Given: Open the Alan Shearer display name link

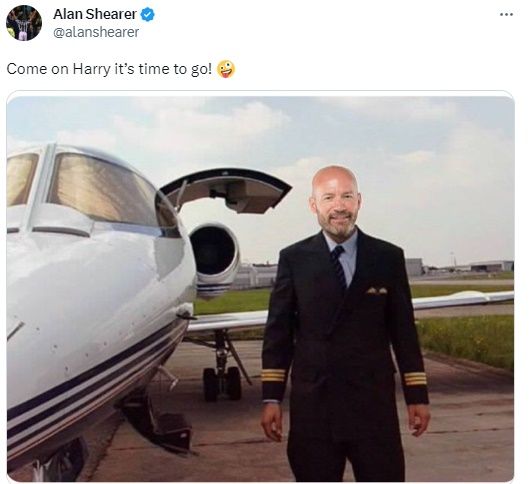Looking at the screenshot, I should click(95, 15).
